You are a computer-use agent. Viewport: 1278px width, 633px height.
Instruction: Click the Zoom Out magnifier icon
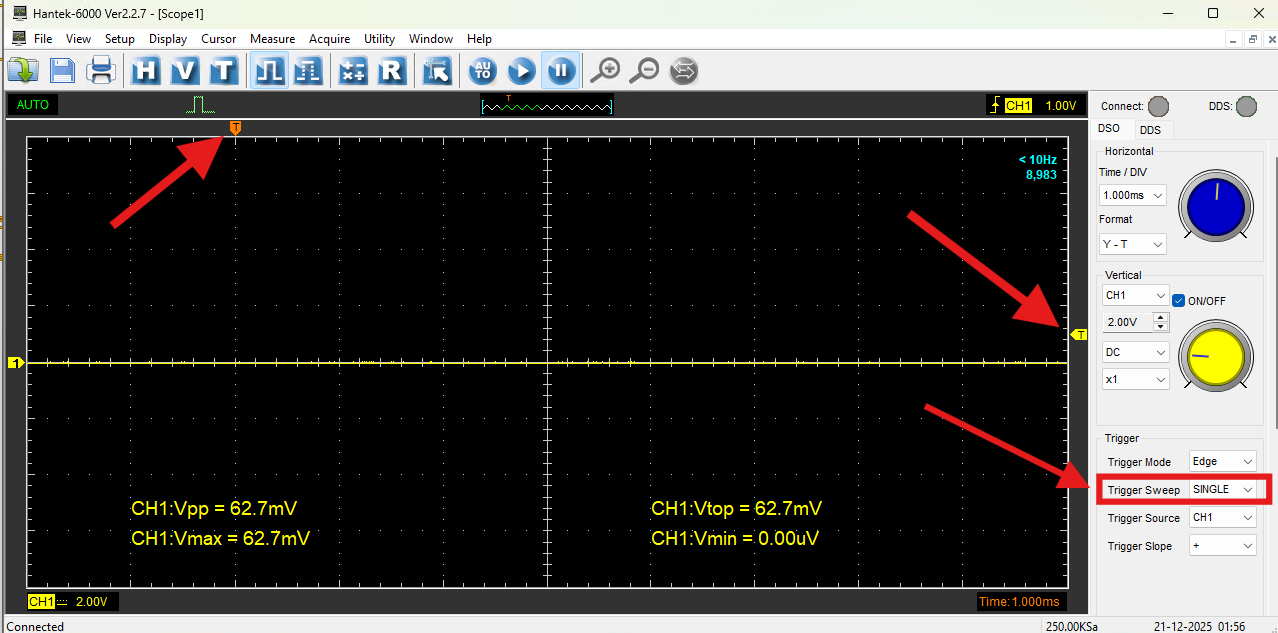coord(645,71)
